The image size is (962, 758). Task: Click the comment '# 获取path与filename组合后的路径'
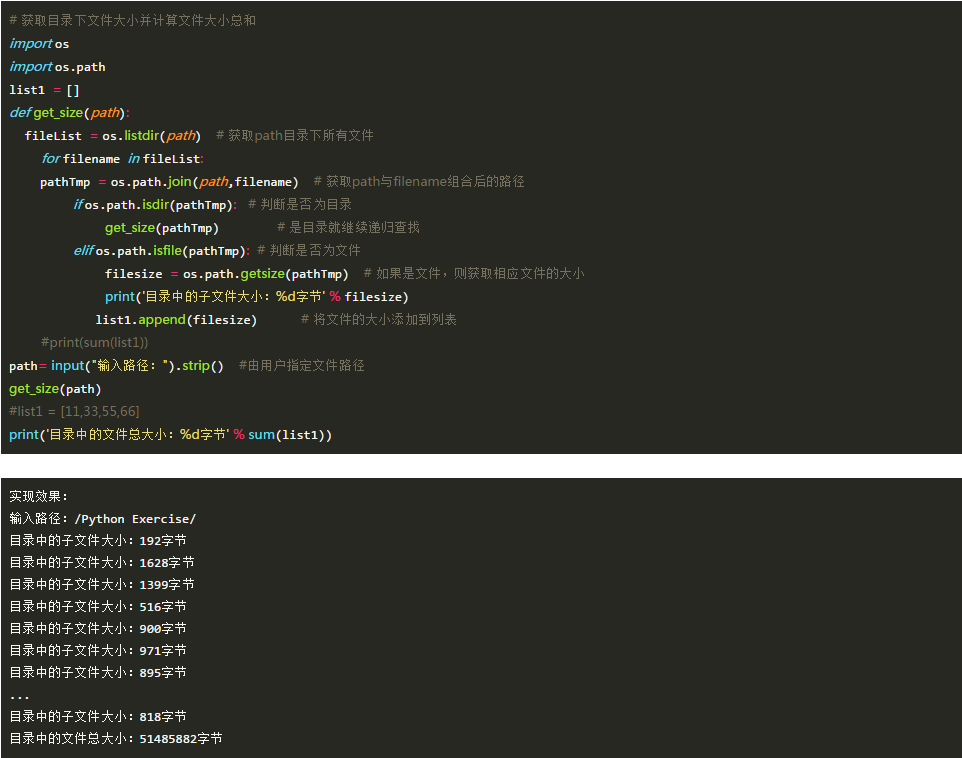click(419, 182)
